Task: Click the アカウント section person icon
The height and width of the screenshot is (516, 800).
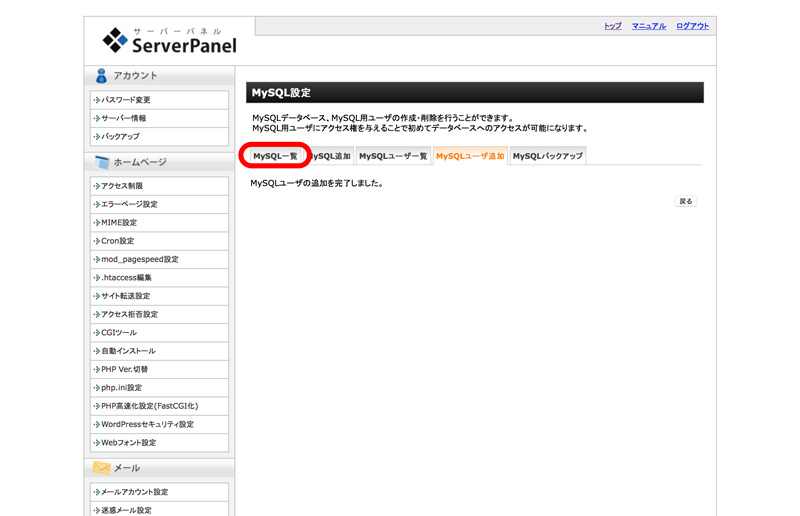Action: (101, 76)
